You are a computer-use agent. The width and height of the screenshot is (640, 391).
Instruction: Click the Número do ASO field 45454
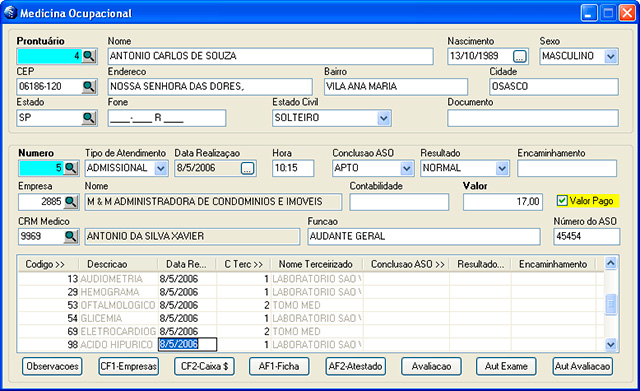(x=587, y=237)
